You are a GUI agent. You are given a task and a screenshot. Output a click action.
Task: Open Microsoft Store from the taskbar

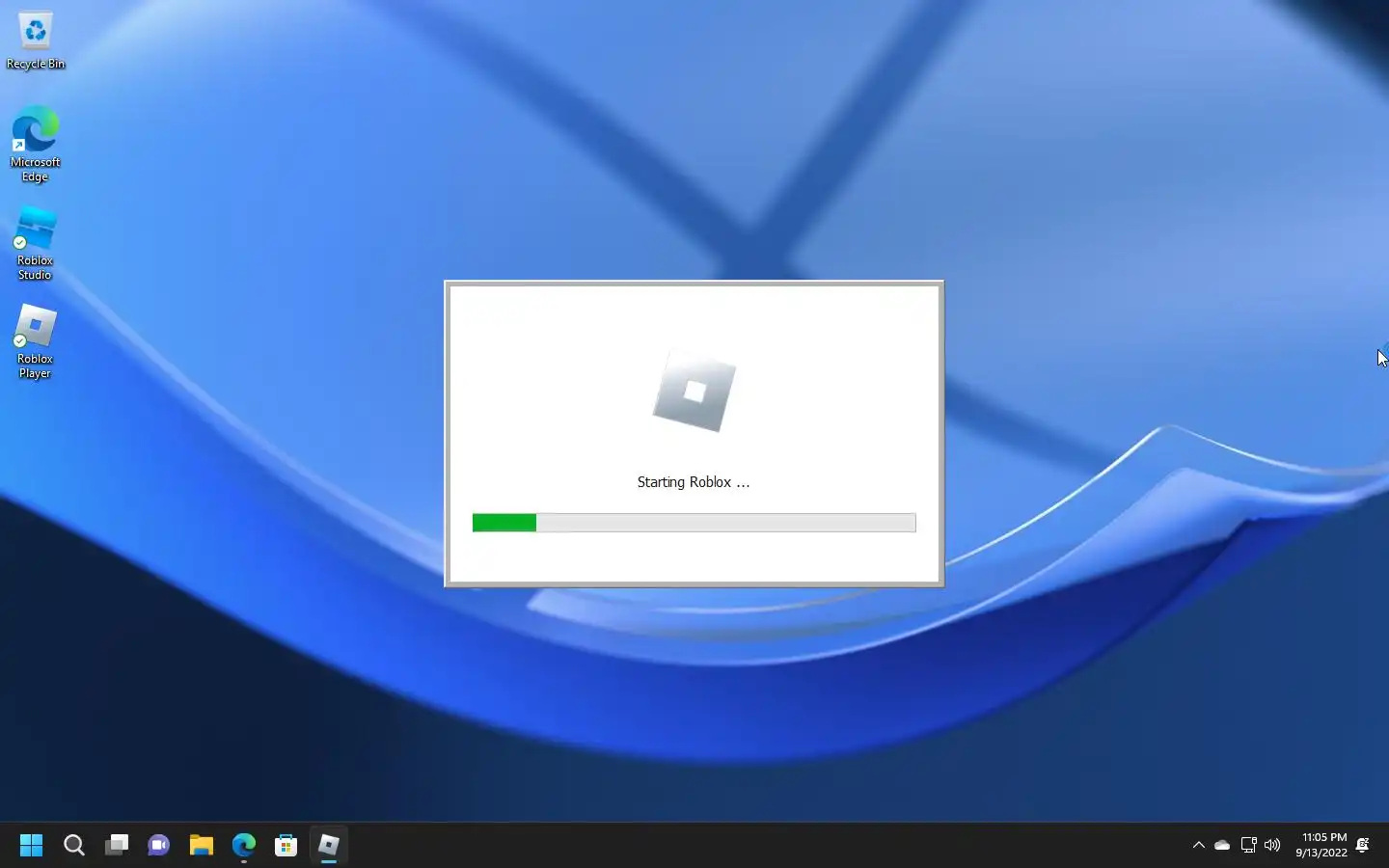(x=286, y=846)
